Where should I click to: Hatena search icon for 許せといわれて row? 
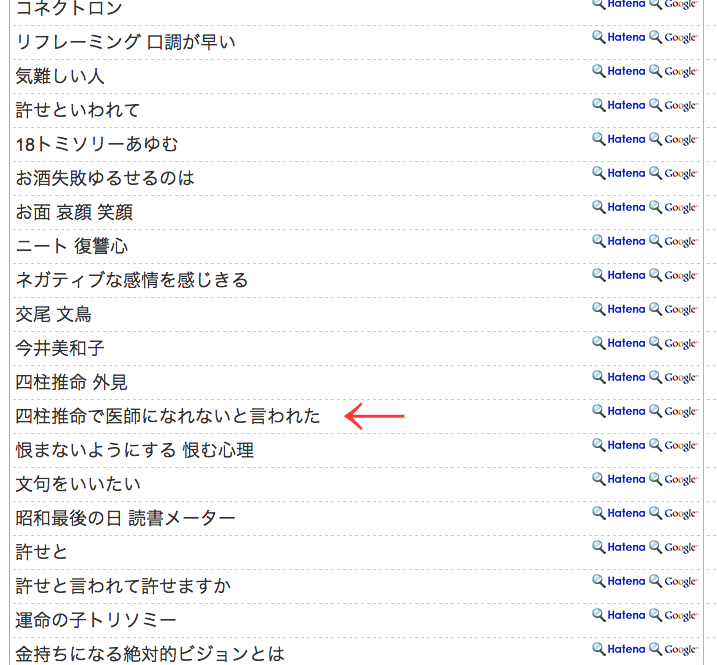click(619, 105)
